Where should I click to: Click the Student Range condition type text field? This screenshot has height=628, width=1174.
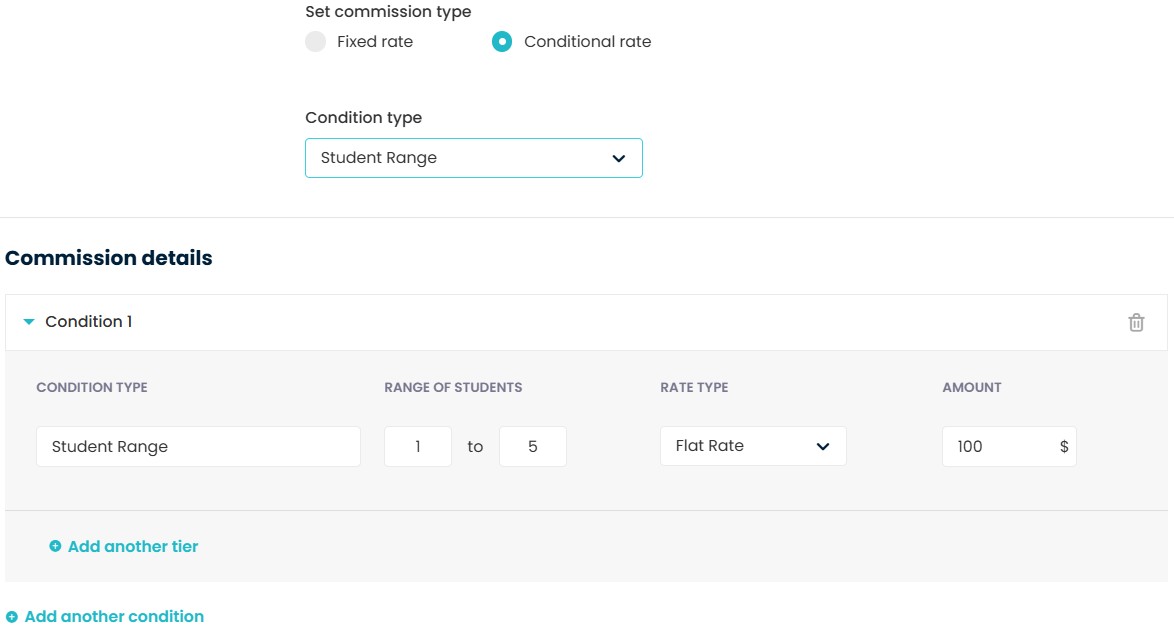[x=198, y=447]
